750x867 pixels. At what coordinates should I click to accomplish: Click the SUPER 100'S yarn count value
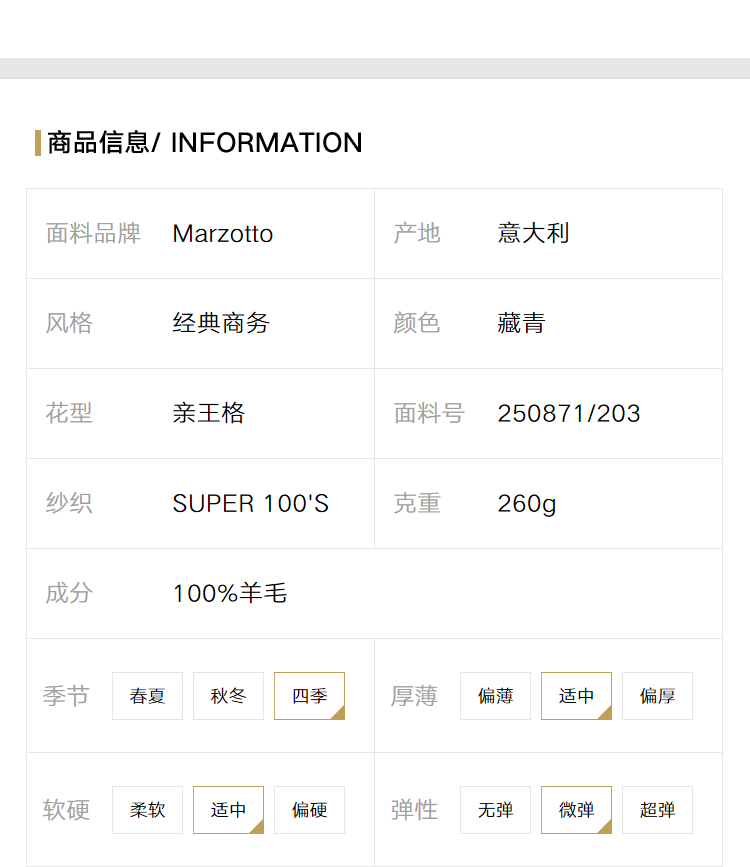(x=251, y=503)
